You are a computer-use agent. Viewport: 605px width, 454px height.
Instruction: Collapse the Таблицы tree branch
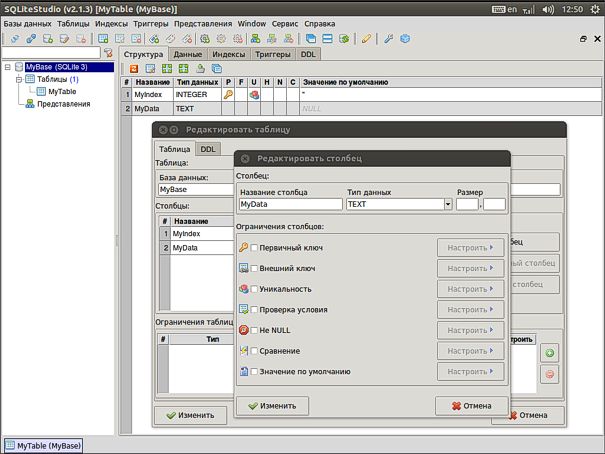pyautogui.click(x=19, y=79)
